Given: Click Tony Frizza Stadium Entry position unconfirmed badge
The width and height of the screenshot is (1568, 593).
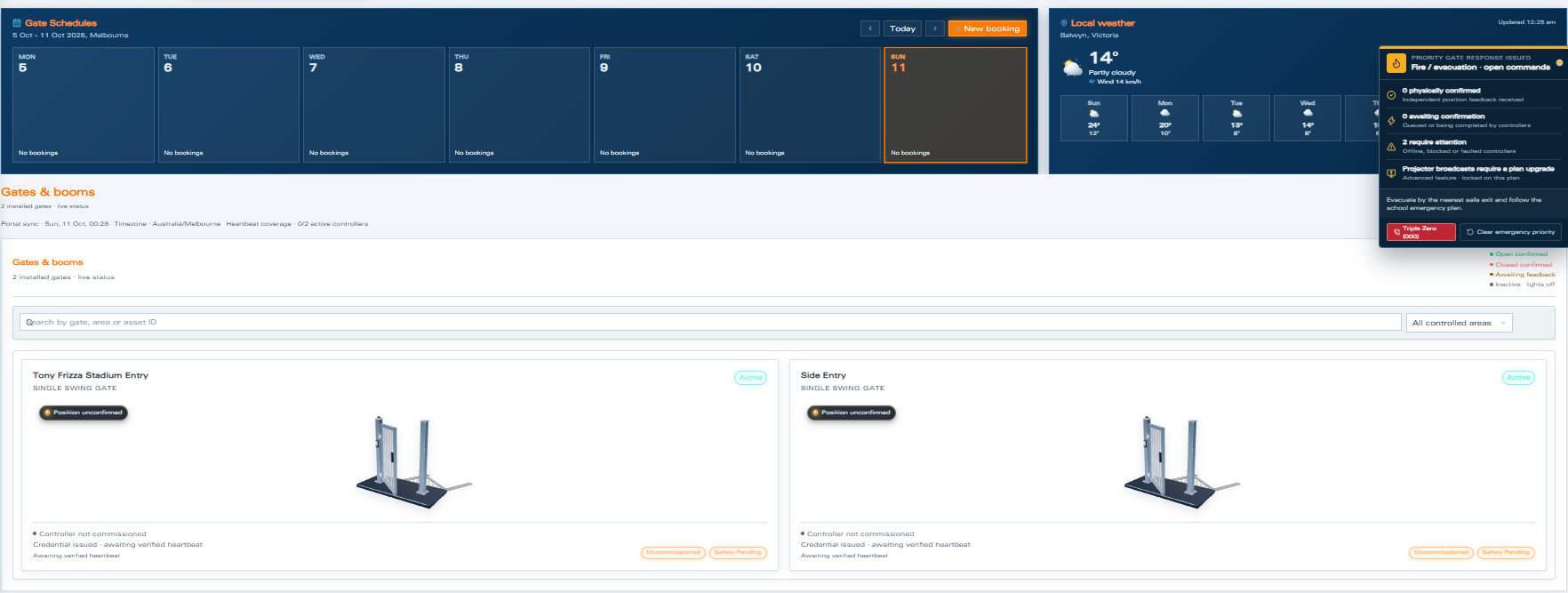Looking at the screenshot, I should (84, 413).
